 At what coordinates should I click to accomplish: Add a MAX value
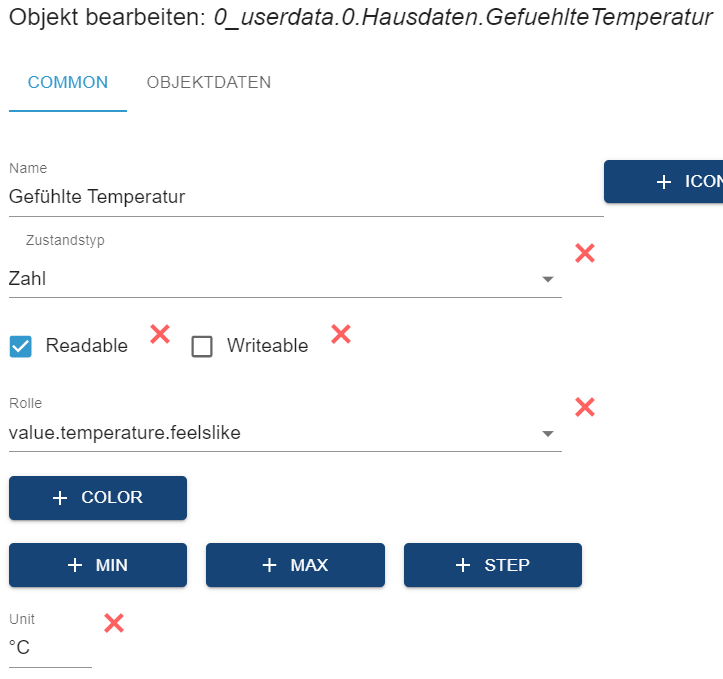(x=295, y=565)
